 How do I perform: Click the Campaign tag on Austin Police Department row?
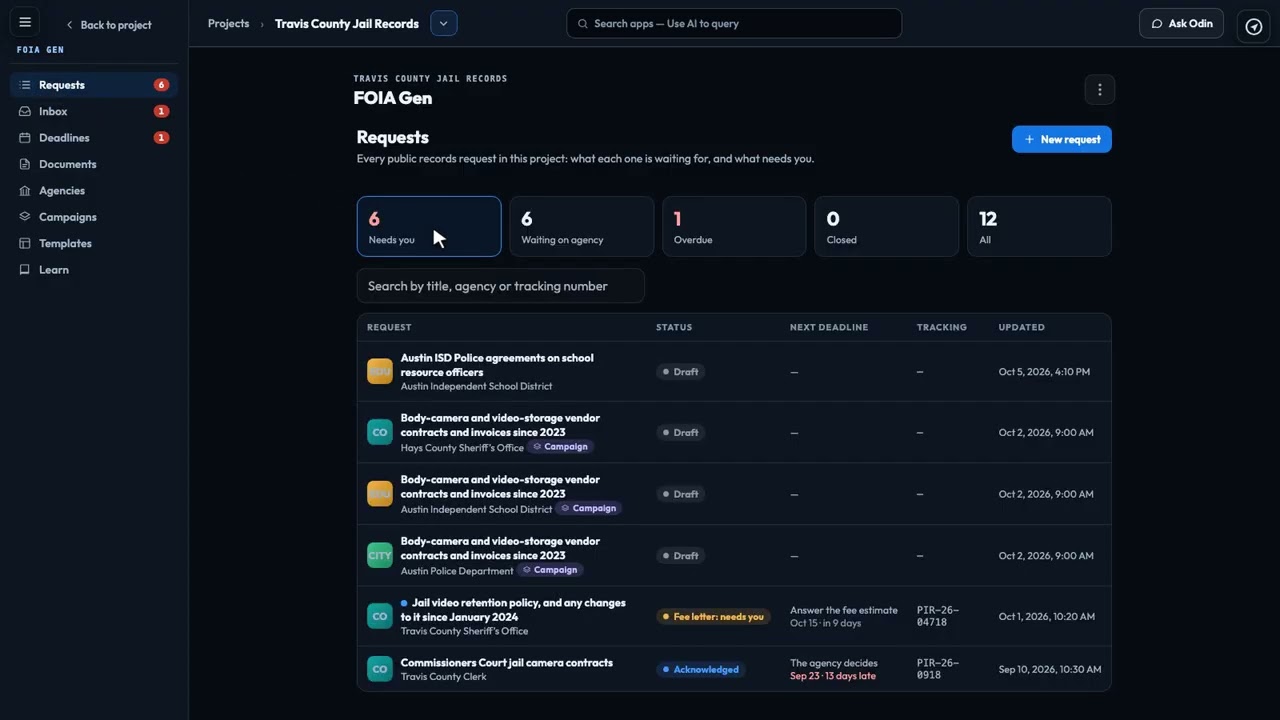(550, 570)
